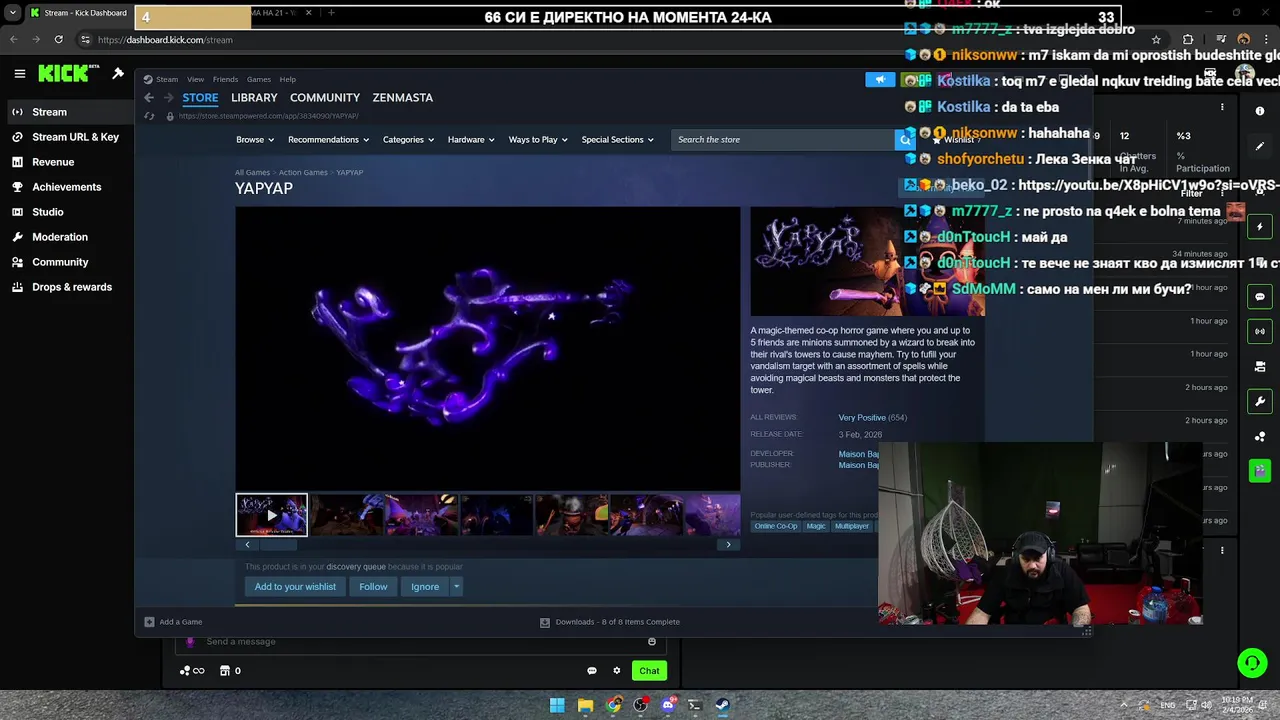Click the wrench tools icon in right rail

pyautogui.click(x=1260, y=402)
